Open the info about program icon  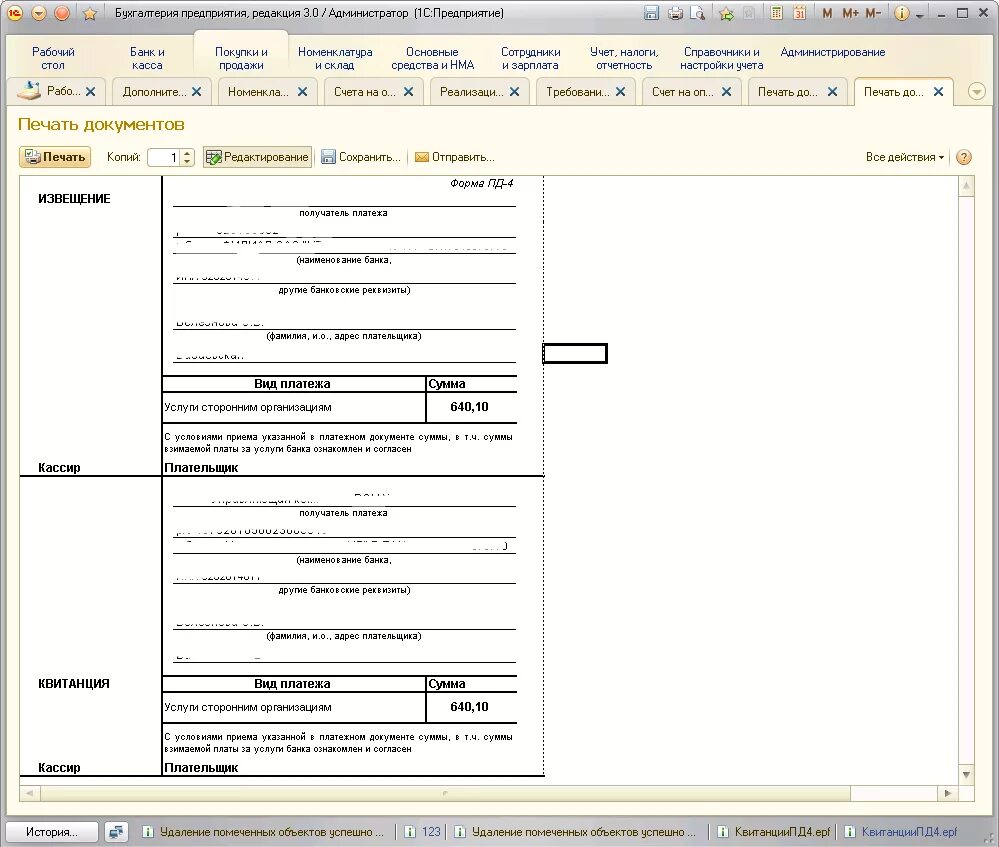[901, 13]
